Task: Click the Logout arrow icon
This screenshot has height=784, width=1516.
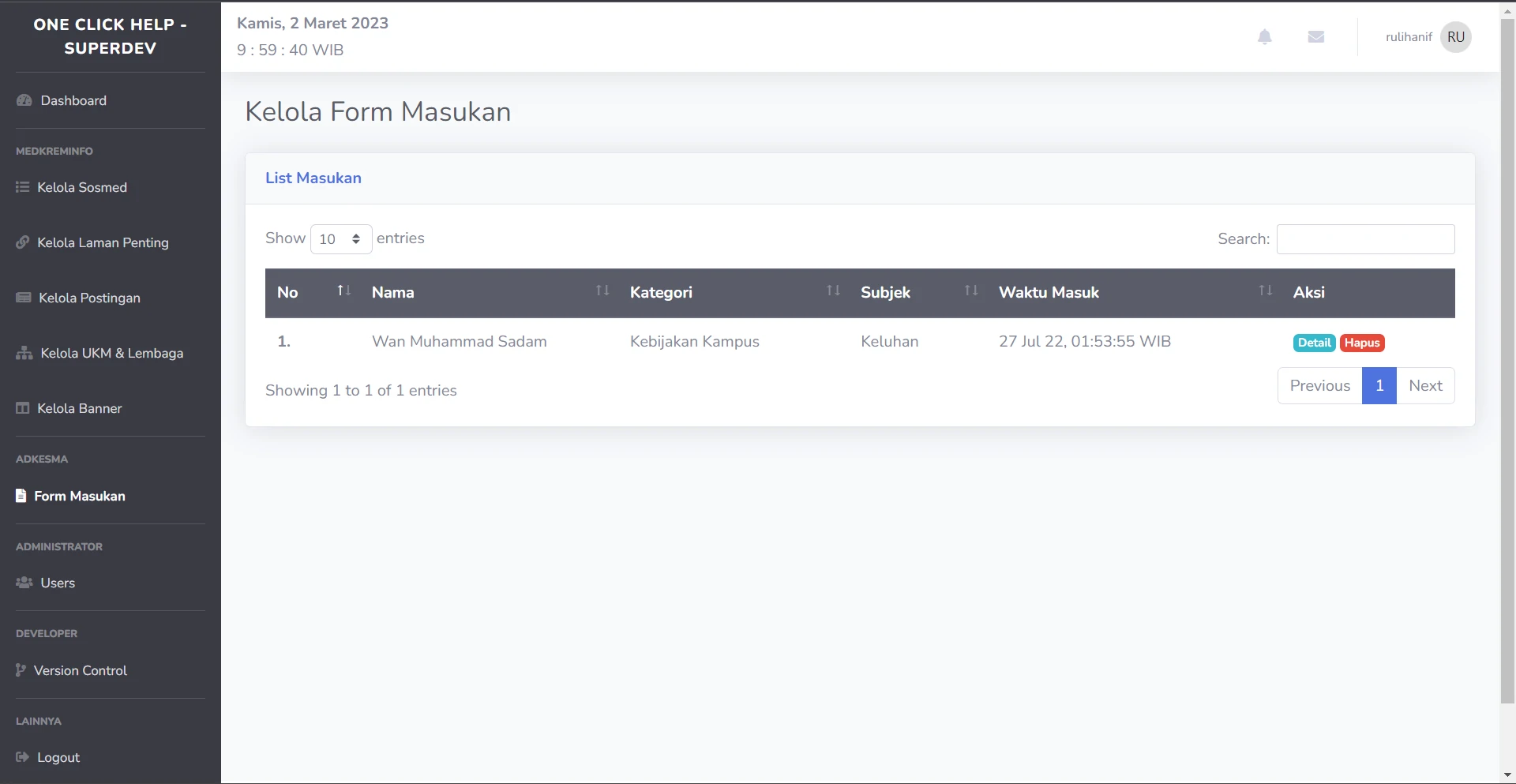Action: [x=23, y=757]
